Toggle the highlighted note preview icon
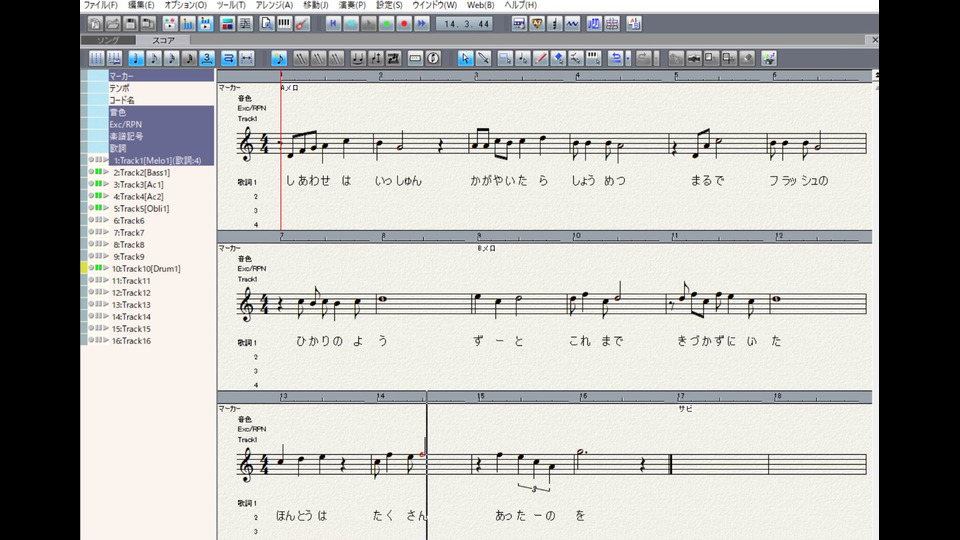Screen dimensions: 960x540 pyautogui.click(x=279, y=58)
